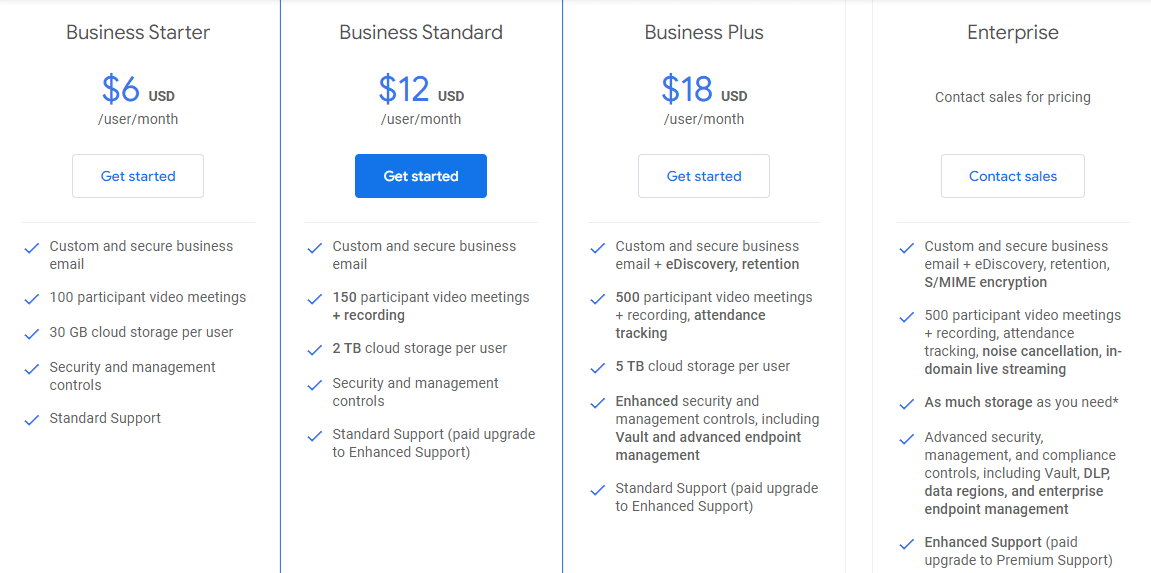
Task: Click the Business Standard plan title
Action: (421, 32)
